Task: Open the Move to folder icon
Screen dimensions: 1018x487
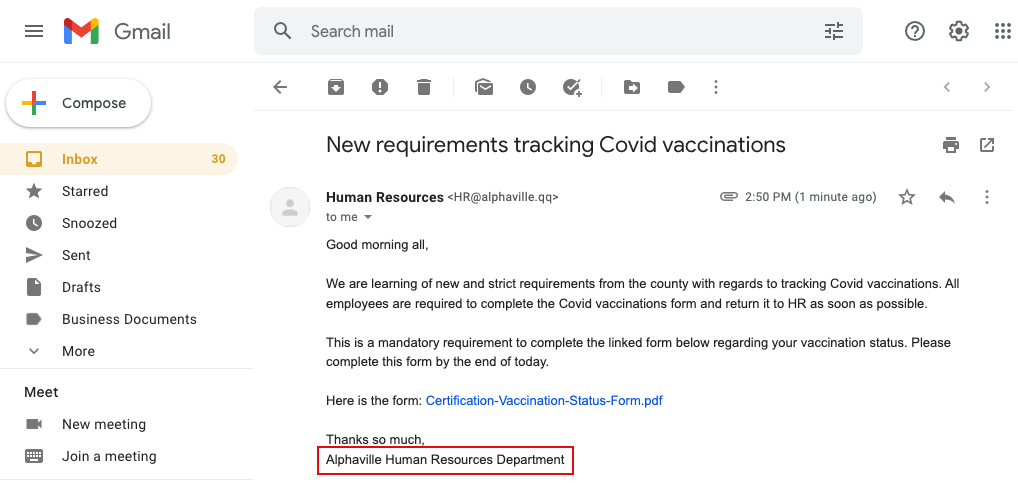Action: (x=632, y=87)
